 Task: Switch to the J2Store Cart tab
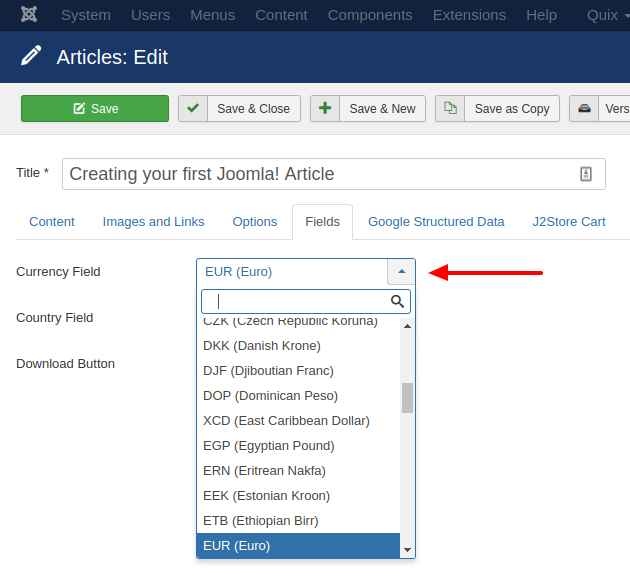coord(569,221)
